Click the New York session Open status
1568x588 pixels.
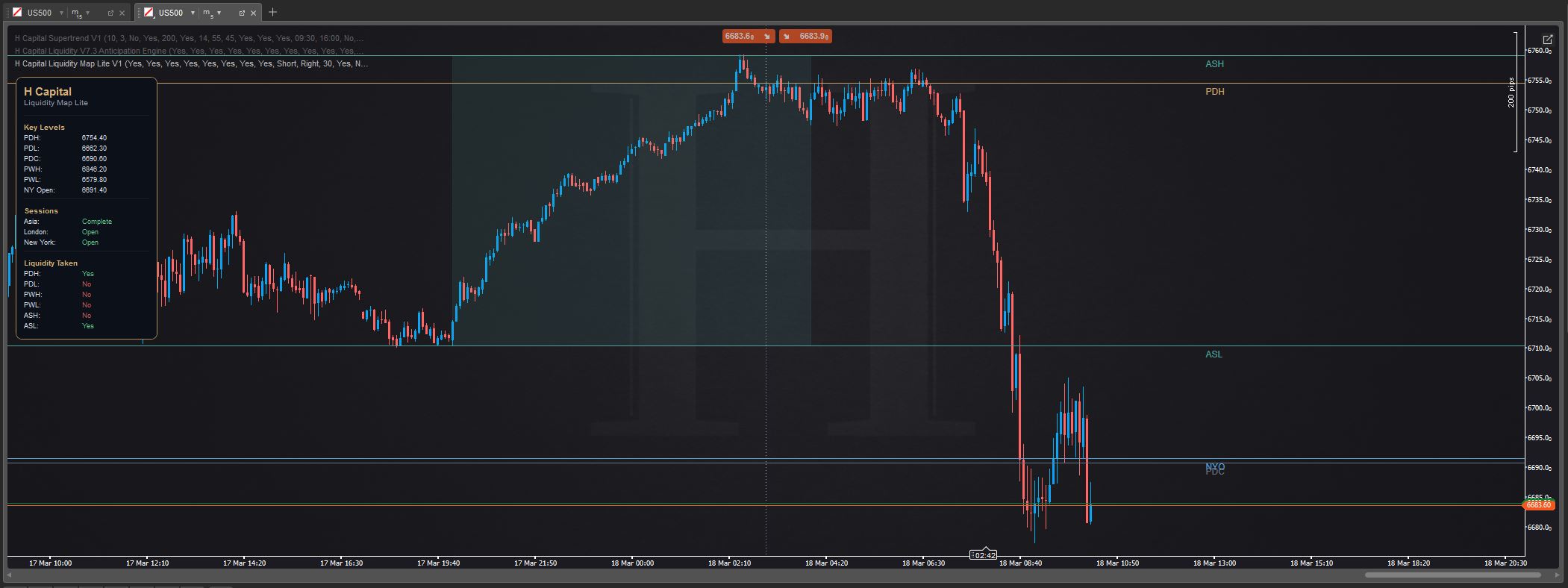pos(90,243)
